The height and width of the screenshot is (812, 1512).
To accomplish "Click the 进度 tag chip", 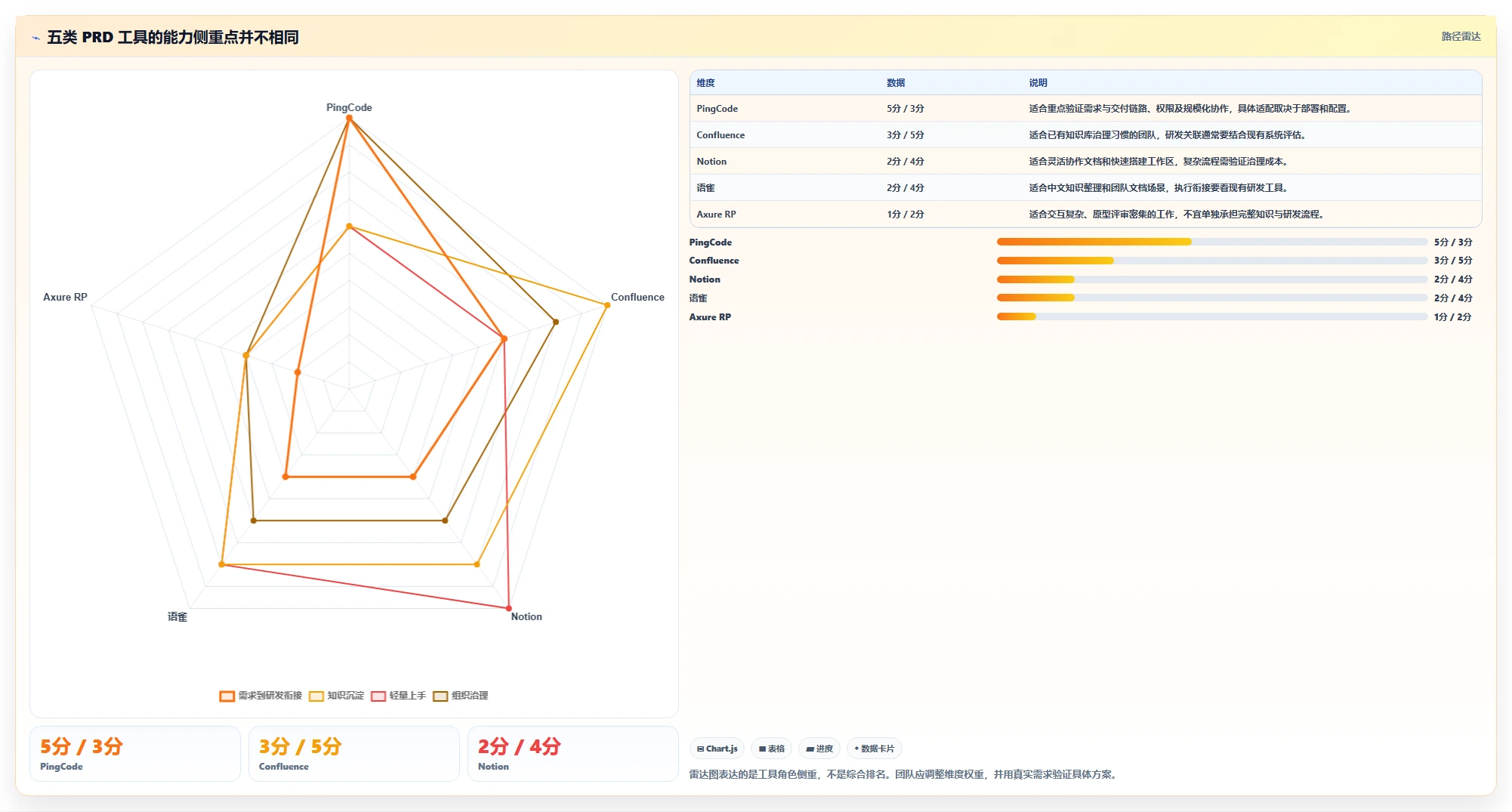I will pos(819,749).
